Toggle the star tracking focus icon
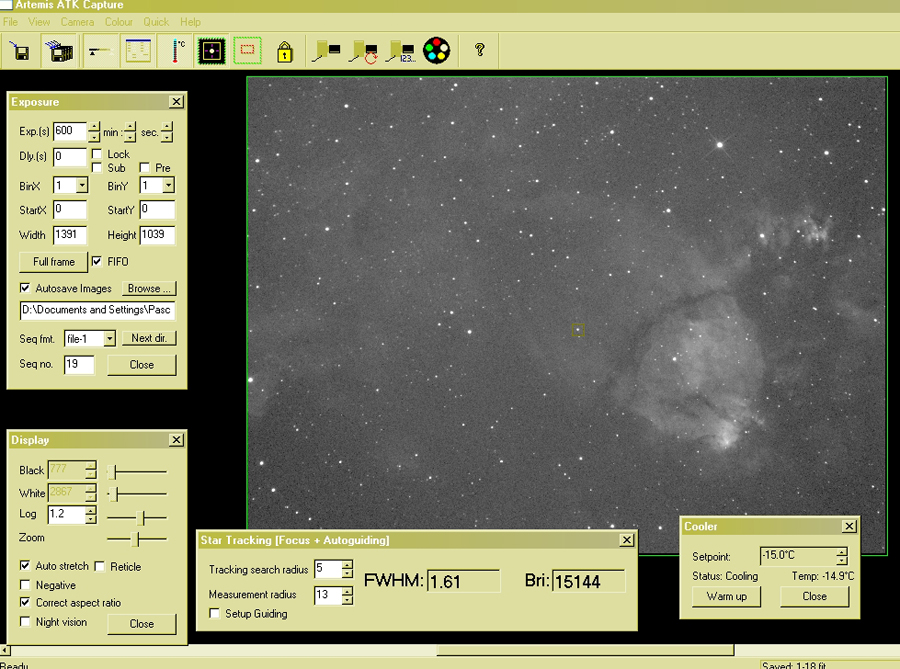 click(x=210, y=51)
